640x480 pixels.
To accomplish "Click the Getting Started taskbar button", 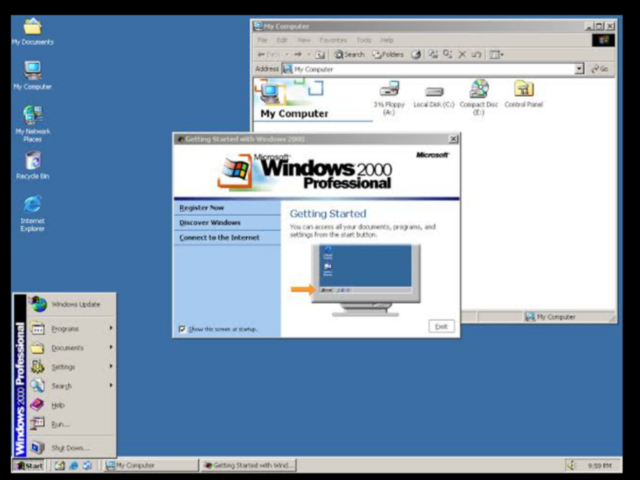I will click(x=249, y=465).
